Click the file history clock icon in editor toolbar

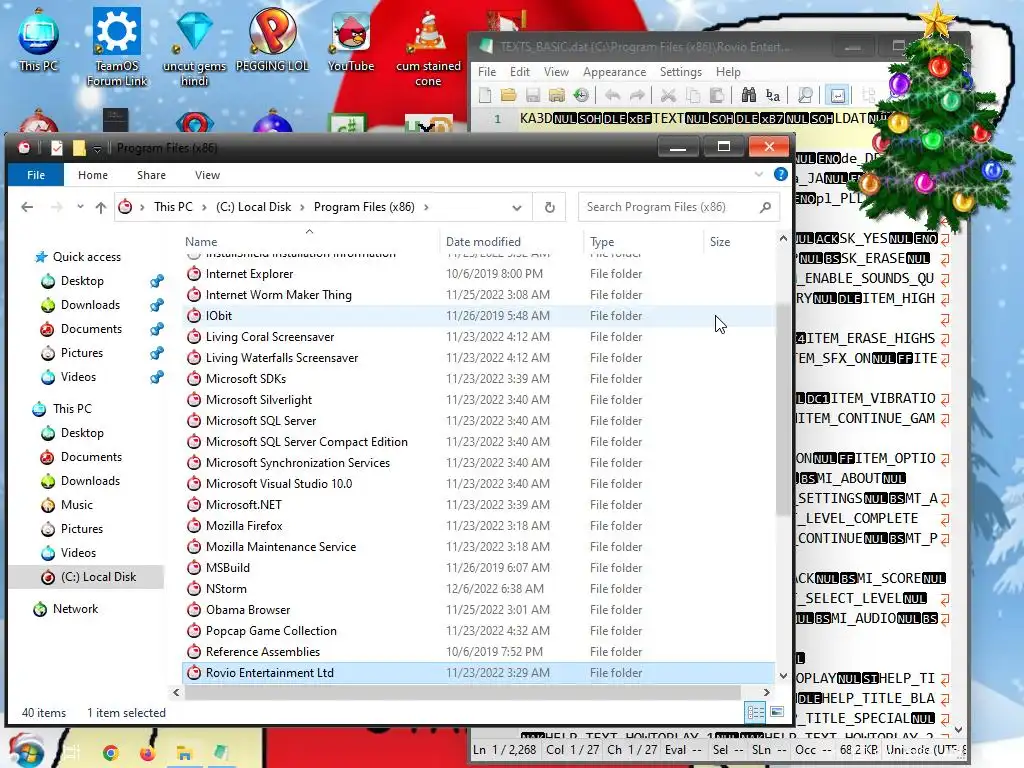click(581, 95)
